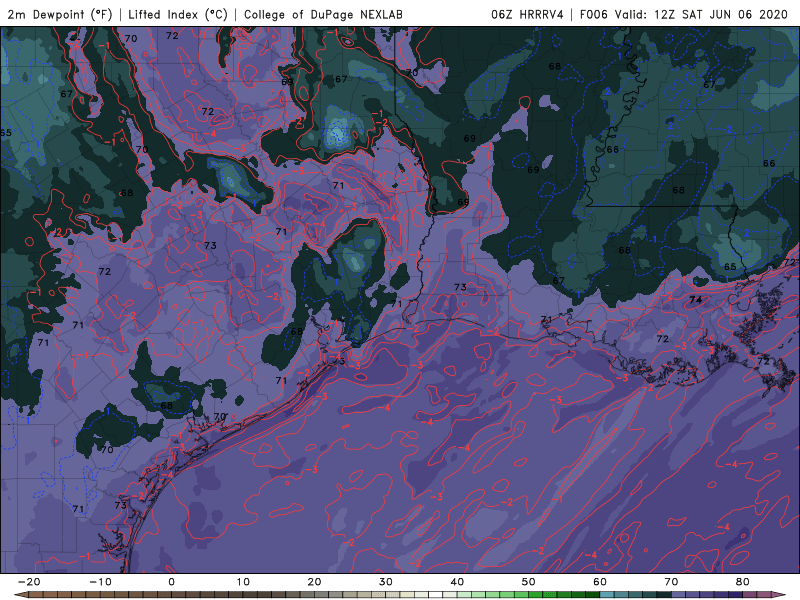Click the 0 tick label on color scale
800x600 pixels.
tap(171, 582)
